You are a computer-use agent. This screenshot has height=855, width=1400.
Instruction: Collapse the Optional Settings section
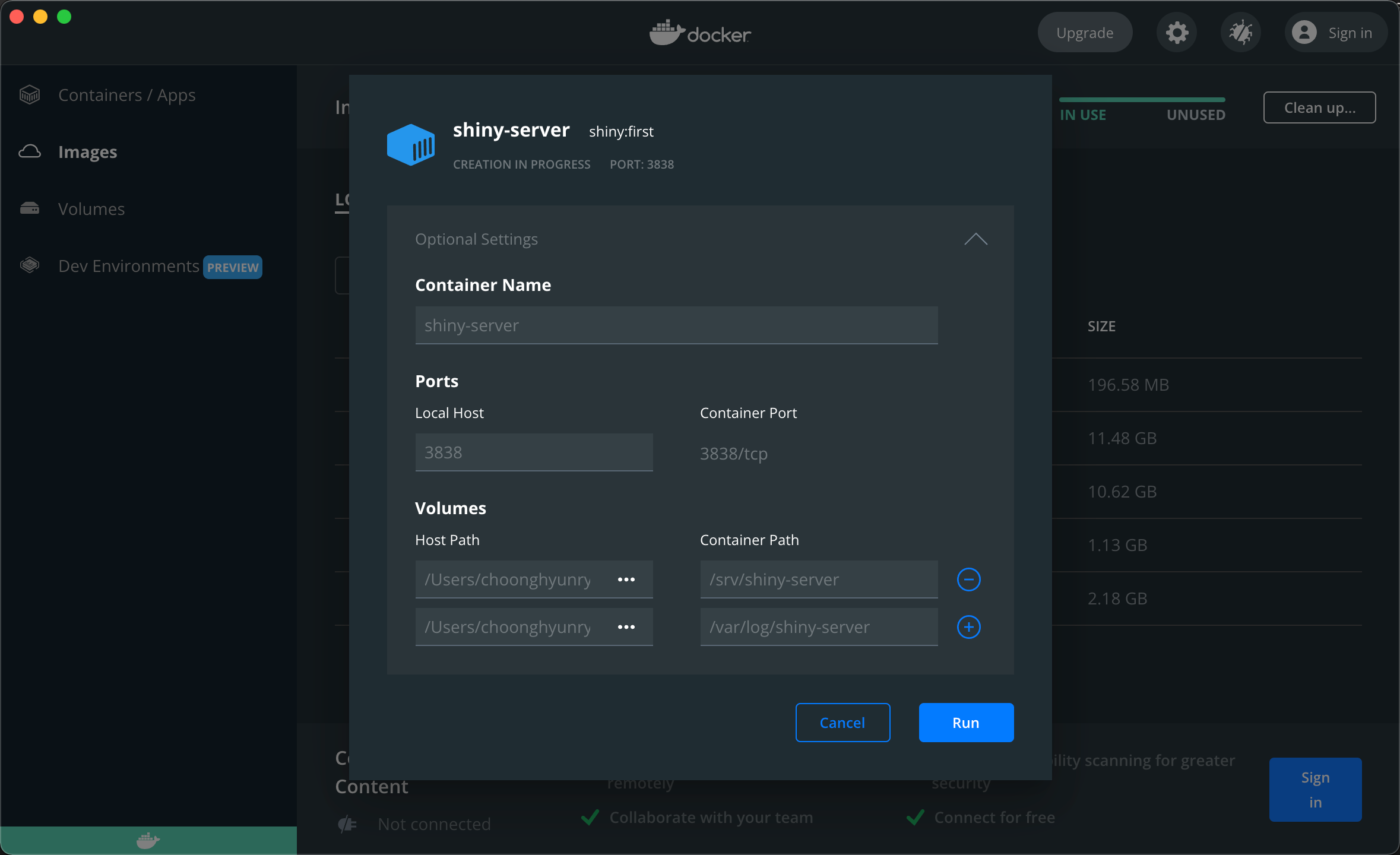pyautogui.click(x=975, y=239)
